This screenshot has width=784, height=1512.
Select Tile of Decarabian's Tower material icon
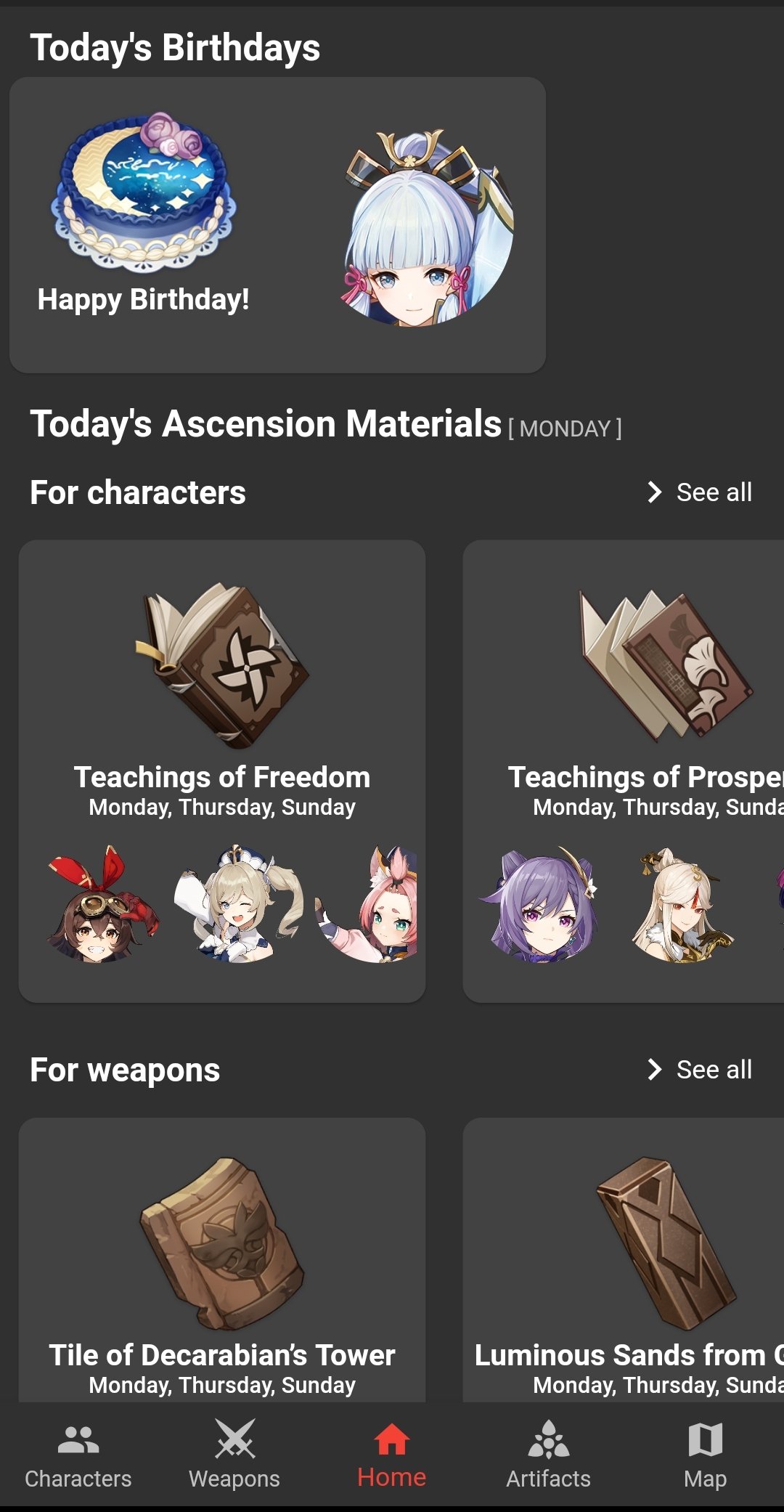click(x=222, y=1243)
